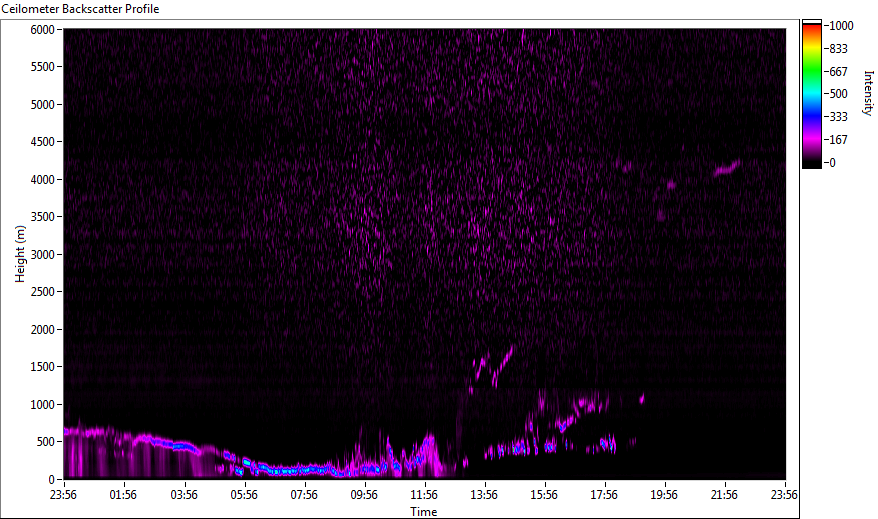Click the 15:56 time tick label
The height and width of the screenshot is (519, 878).
click(x=544, y=495)
